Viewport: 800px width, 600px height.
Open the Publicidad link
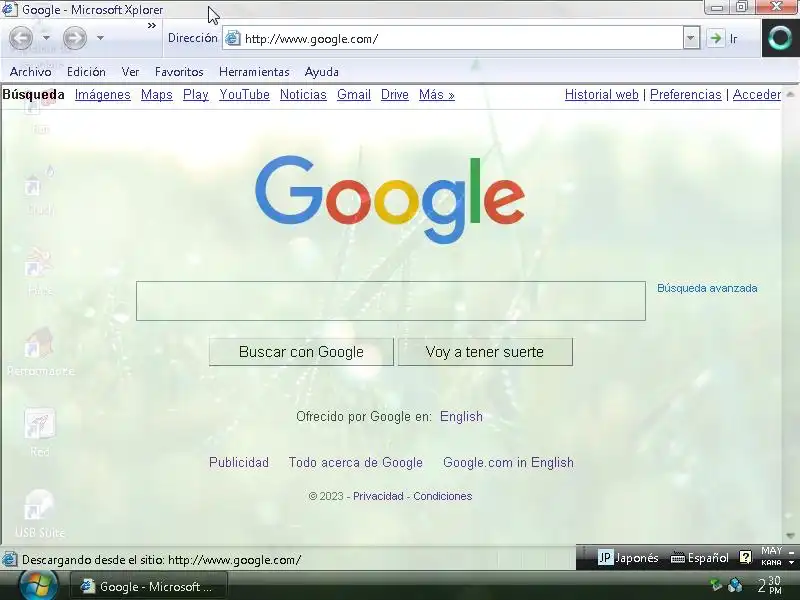coord(239,462)
